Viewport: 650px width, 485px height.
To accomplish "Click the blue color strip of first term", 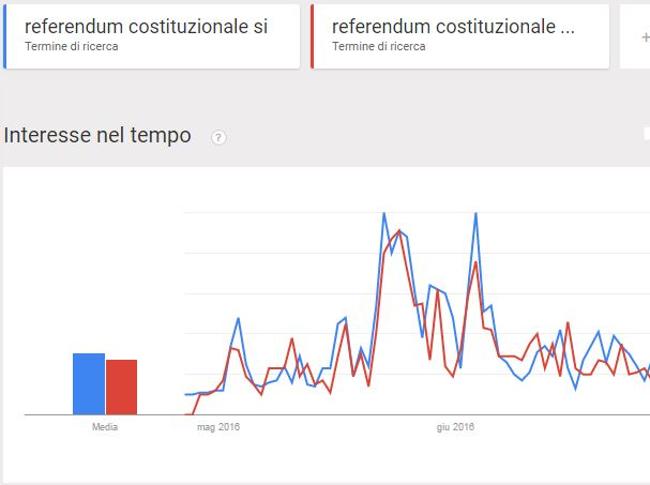I will tap(5, 36).
